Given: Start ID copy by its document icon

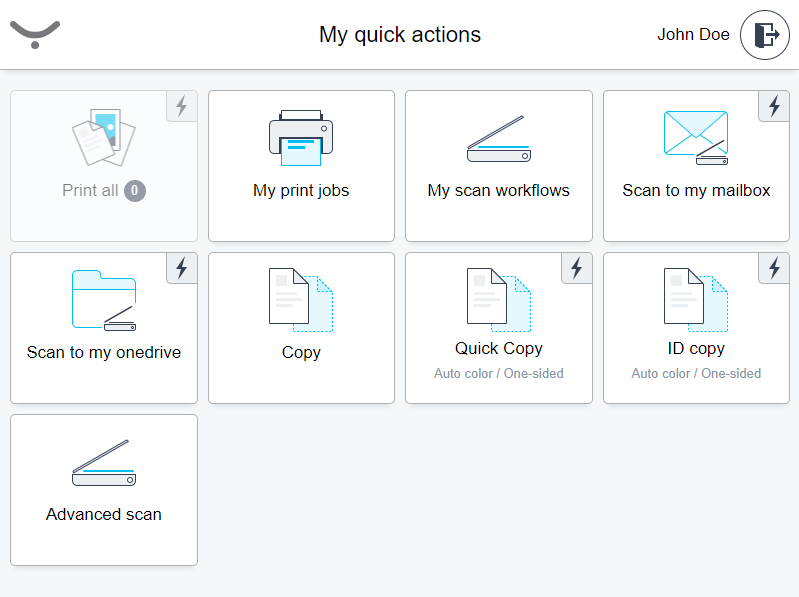Looking at the screenshot, I should click(696, 299).
